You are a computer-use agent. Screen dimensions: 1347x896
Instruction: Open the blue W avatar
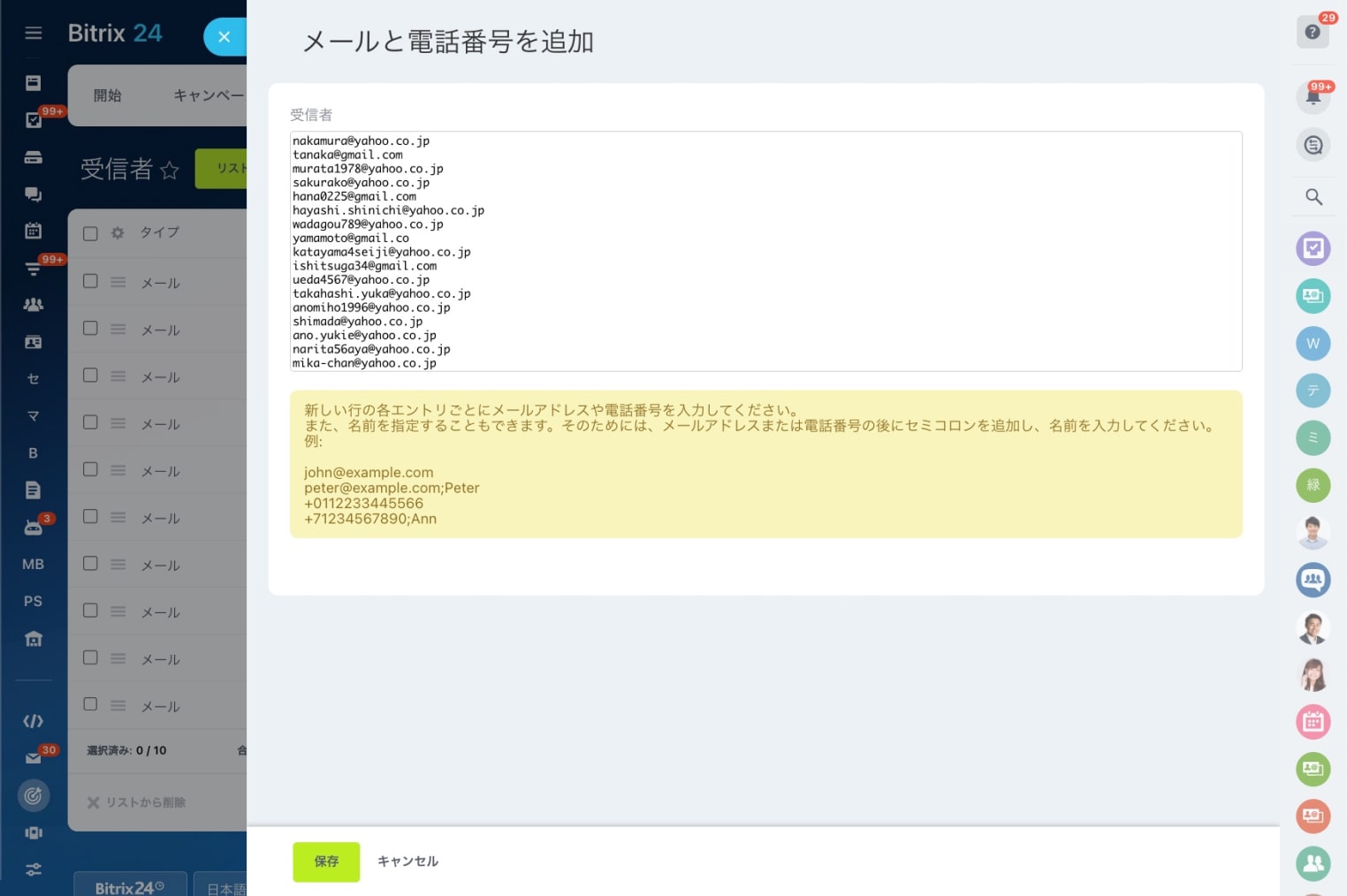click(1313, 343)
